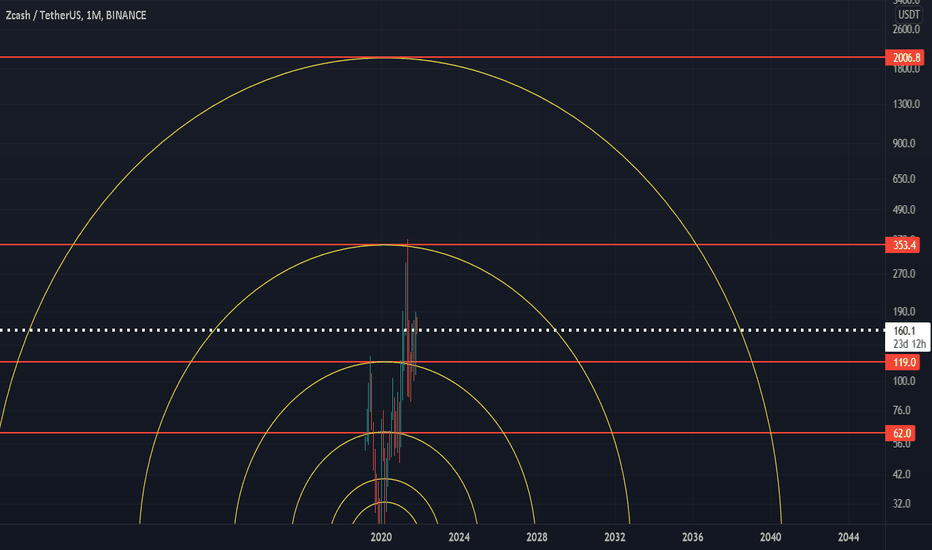Select the USDT currency label
The width and height of the screenshot is (932, 550).
(908, 14)
